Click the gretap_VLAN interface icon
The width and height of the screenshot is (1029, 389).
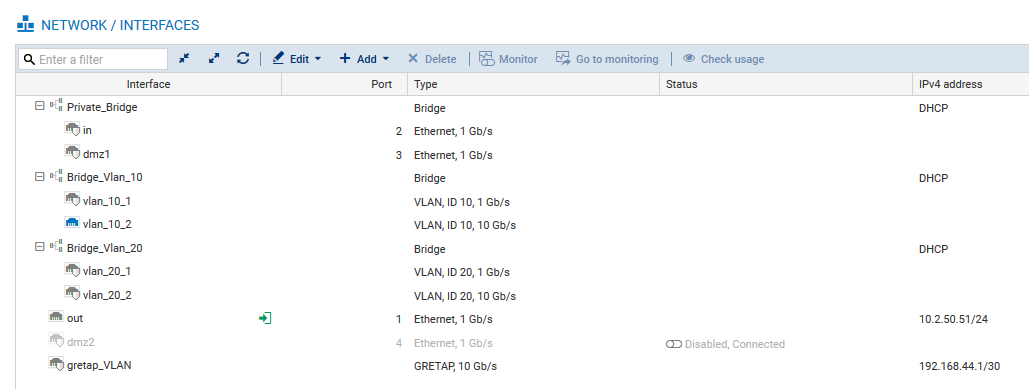point(56,364)
